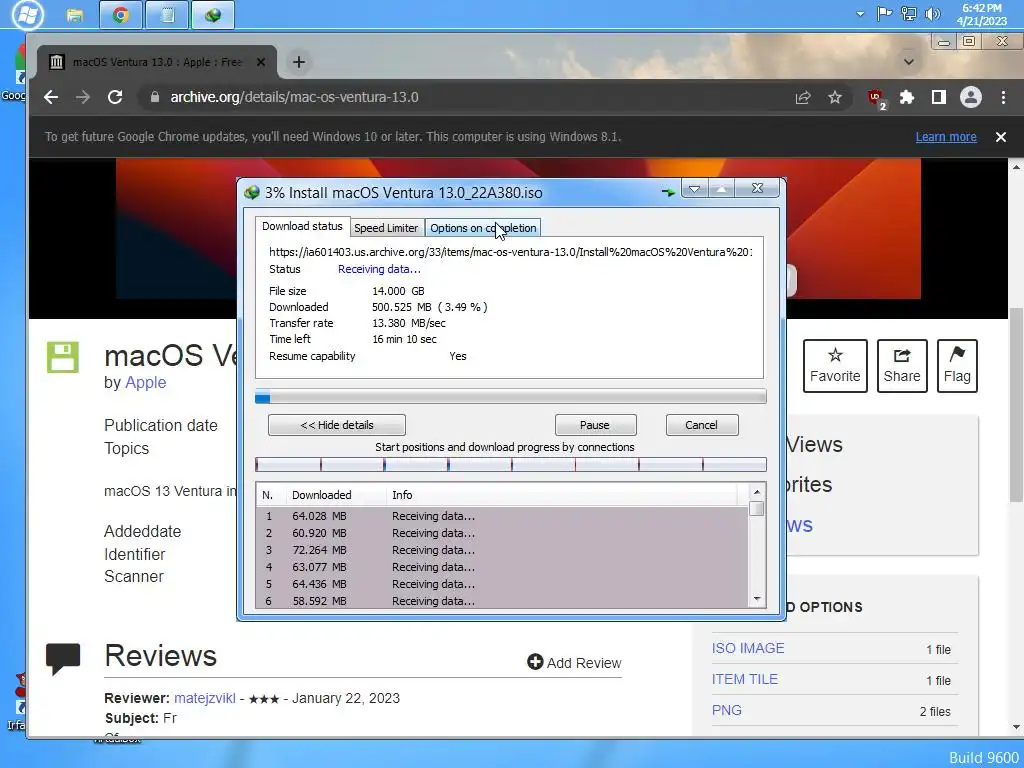
Task: Expand Chrome tab search chevron
Action: click(908, 62)
